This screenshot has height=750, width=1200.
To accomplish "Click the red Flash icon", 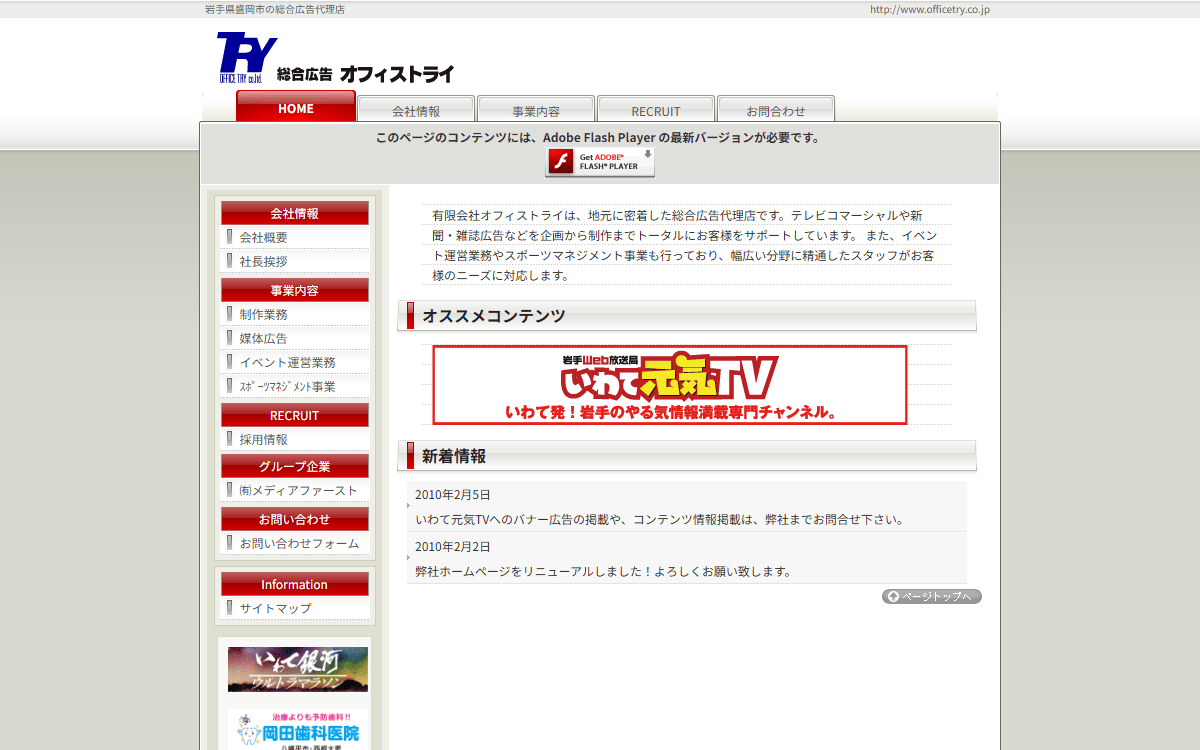I will click(x=561, y=162).
